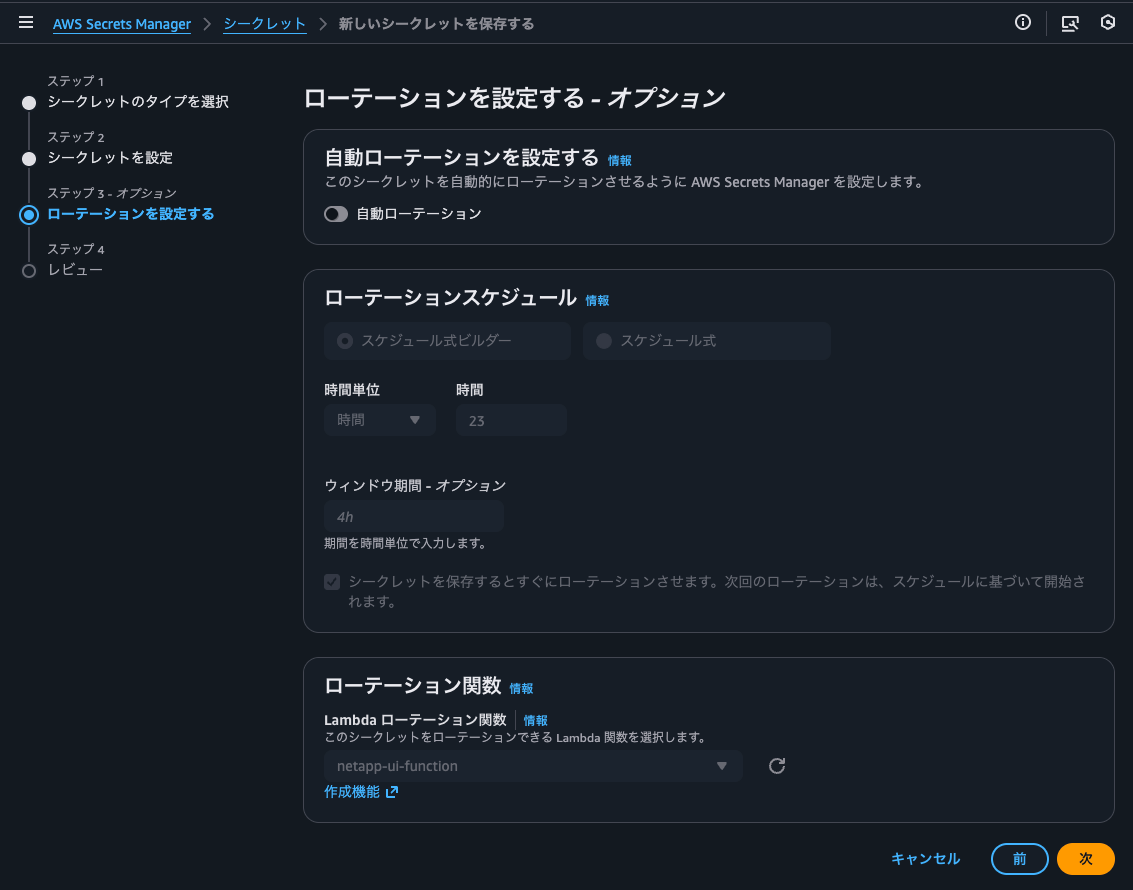1133x890 pixels.
Task: Click the ウィンドウ期間 input field
Action: (413, 516)
